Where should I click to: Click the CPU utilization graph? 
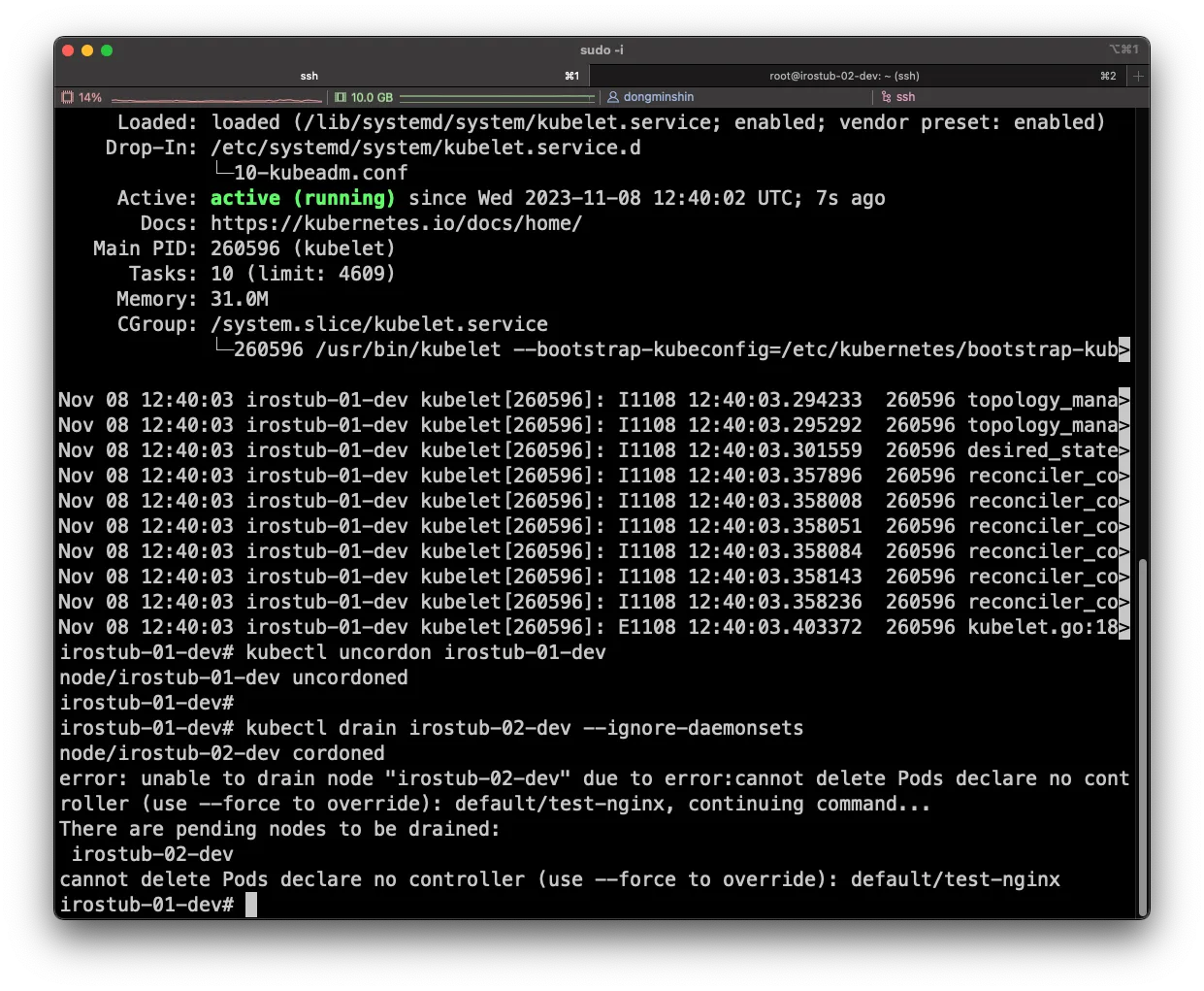click(215, 98)
